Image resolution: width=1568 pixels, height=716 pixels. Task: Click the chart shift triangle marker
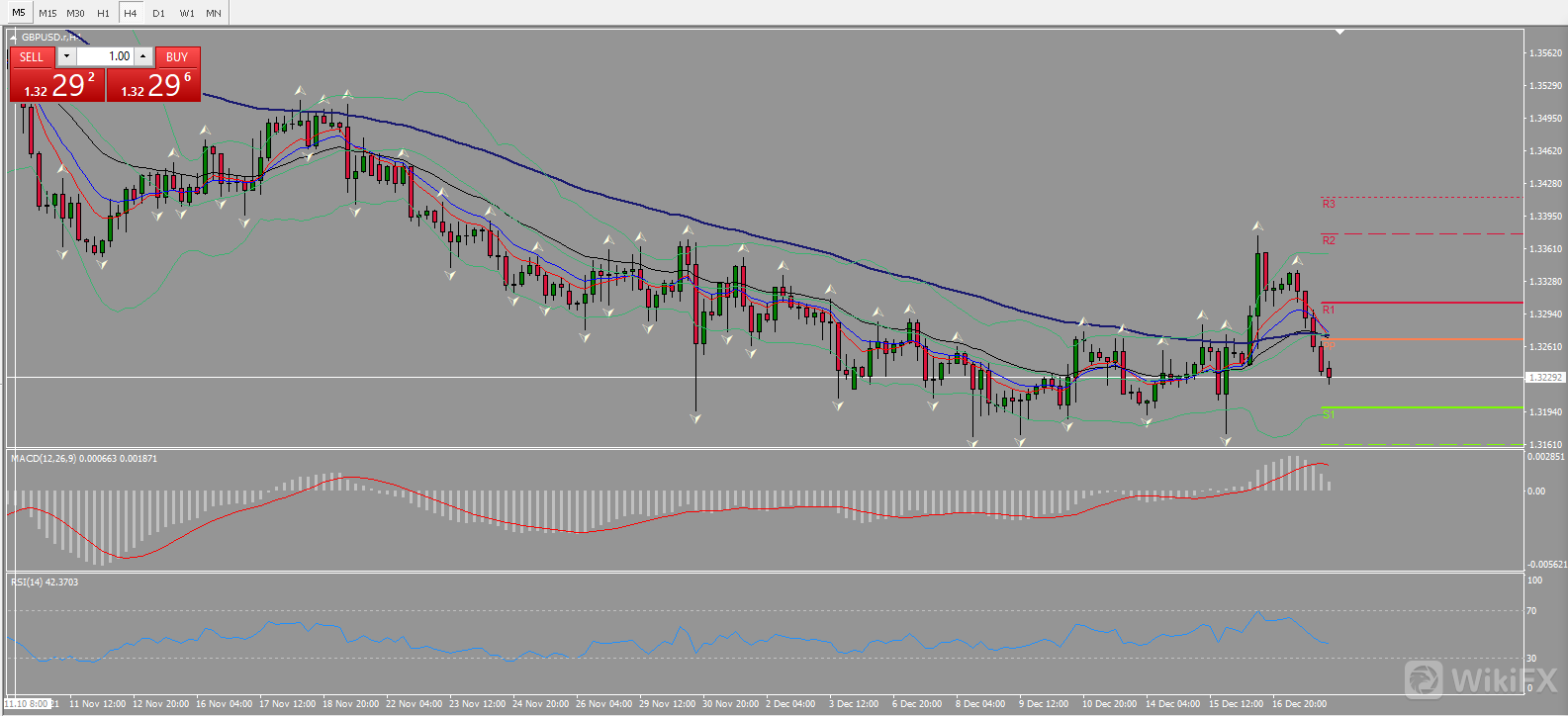(x=1339, y=32)
